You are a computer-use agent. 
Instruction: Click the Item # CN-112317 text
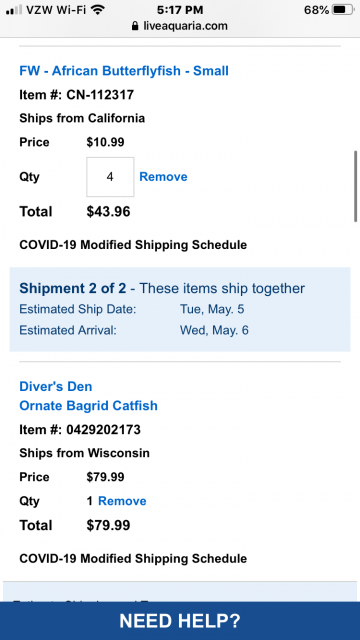point(77,95)
